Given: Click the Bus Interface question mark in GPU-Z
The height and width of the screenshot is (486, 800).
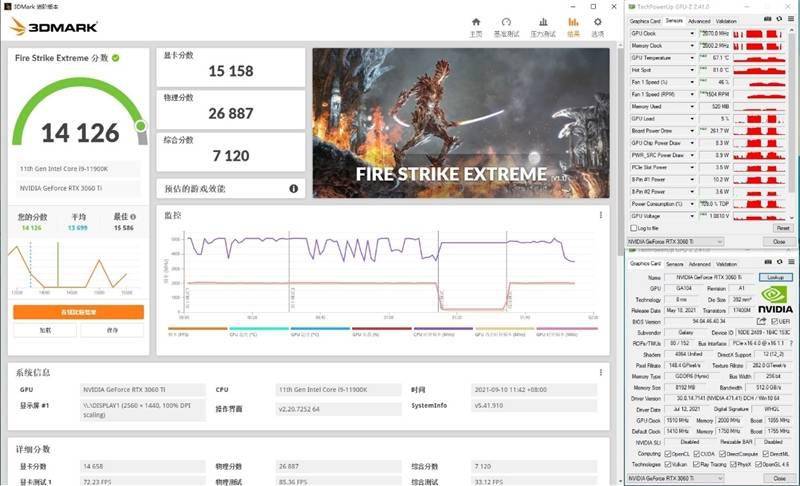Looking at the screenshot, I should click(791, 343).
